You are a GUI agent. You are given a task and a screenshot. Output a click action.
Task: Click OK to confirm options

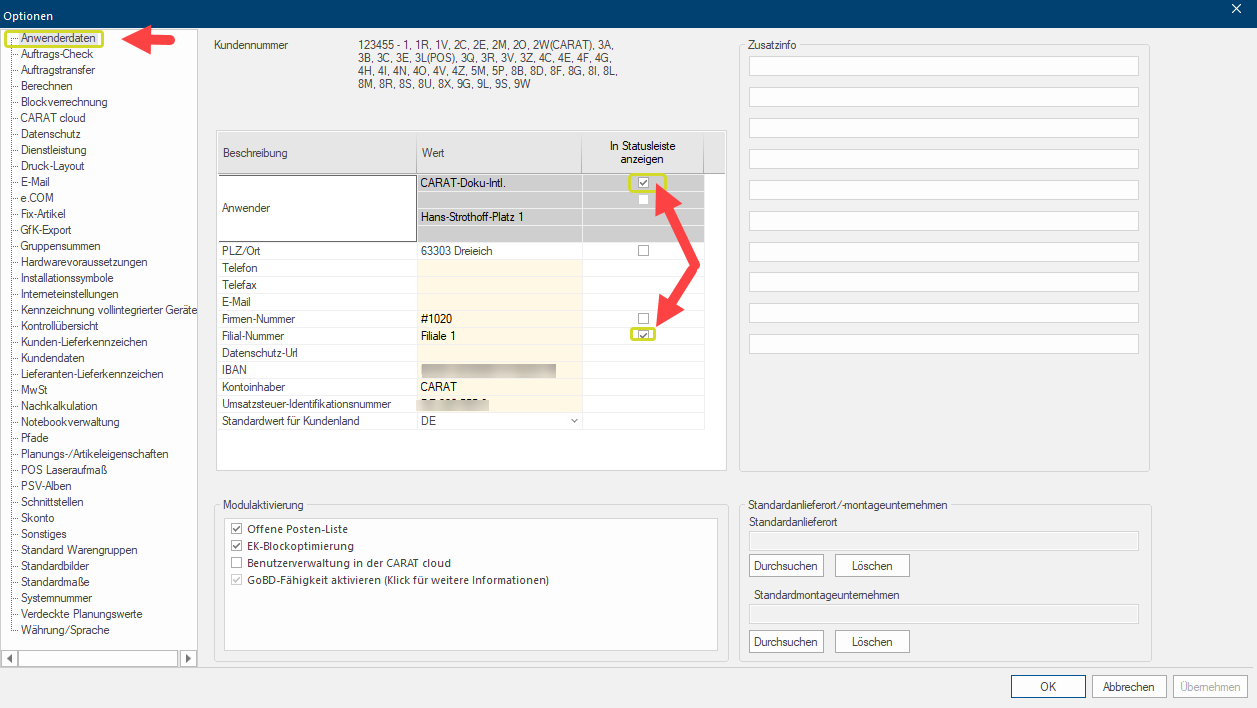[1047, 687]
